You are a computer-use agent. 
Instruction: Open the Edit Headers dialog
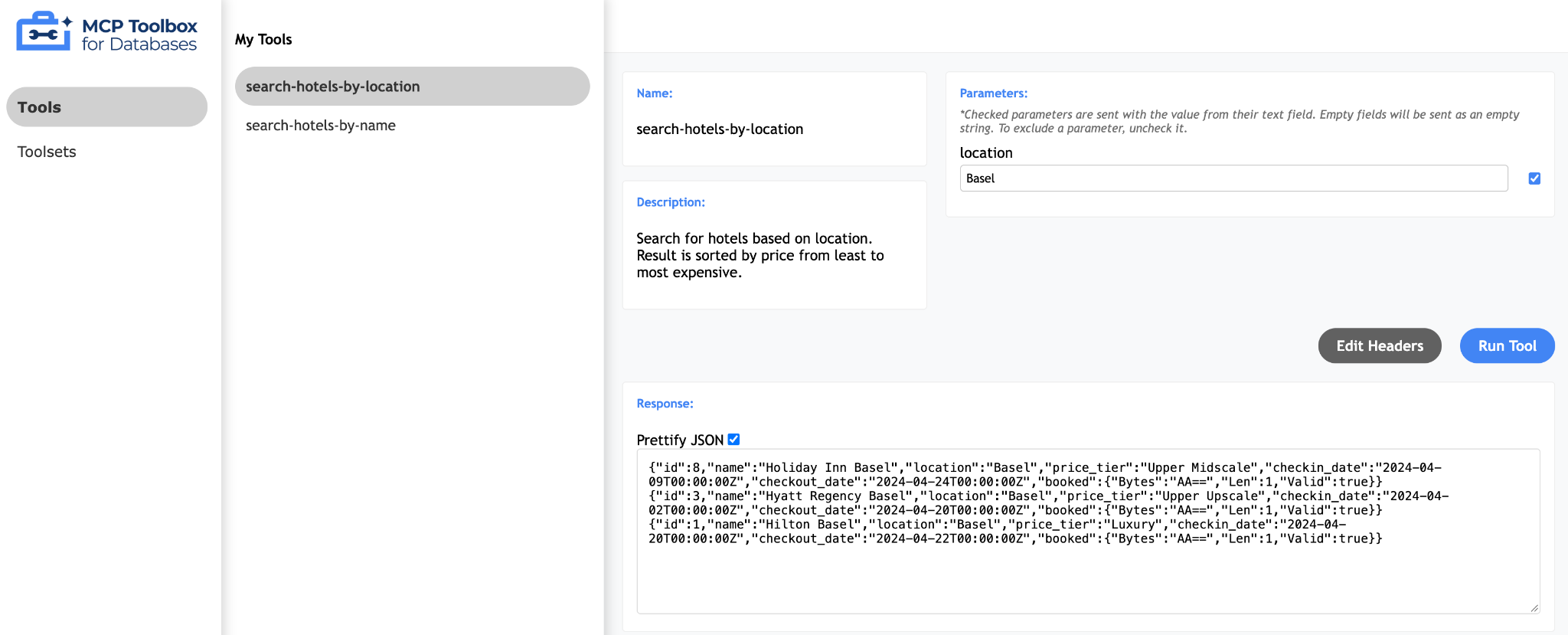coord(1380,346)
